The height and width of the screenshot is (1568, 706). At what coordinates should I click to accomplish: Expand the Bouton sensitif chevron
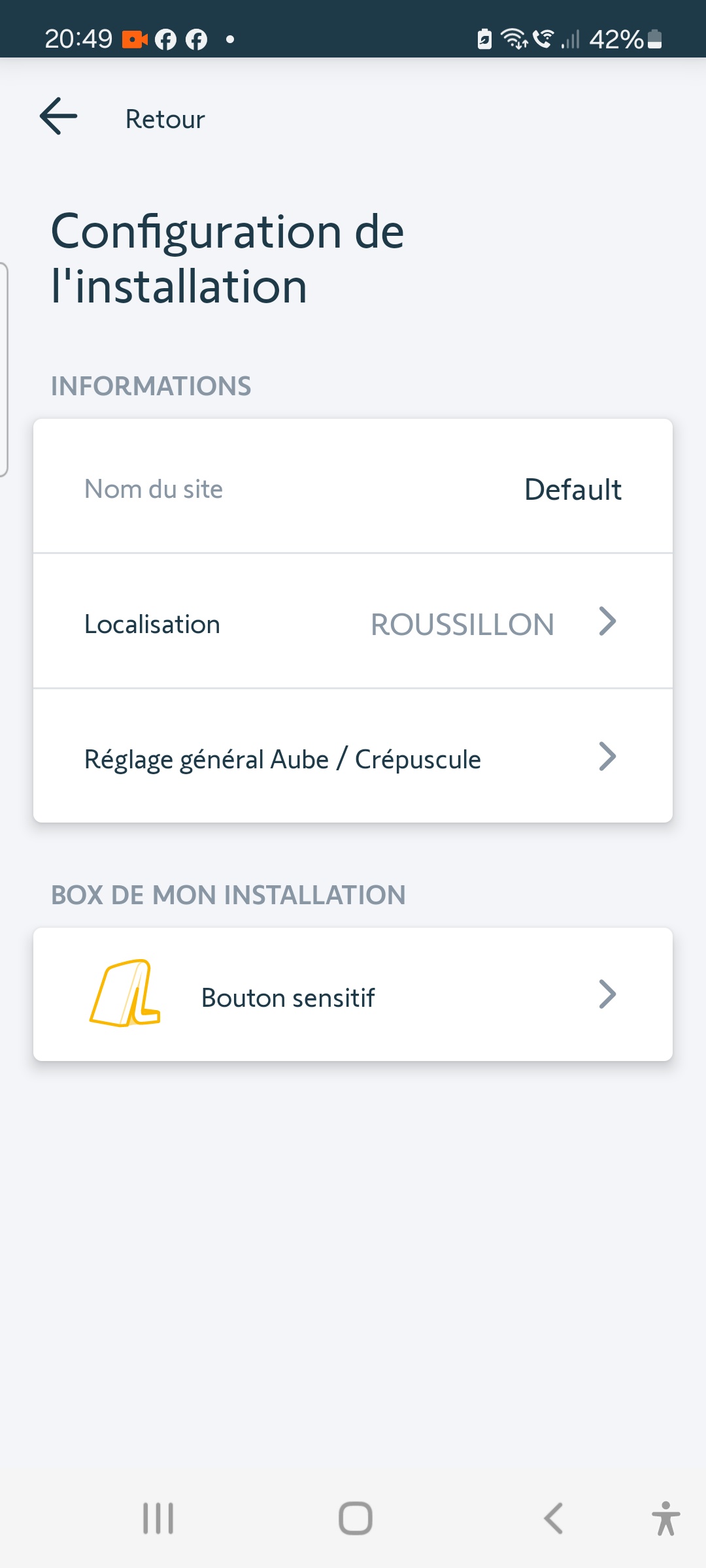(x=607, y=994)
